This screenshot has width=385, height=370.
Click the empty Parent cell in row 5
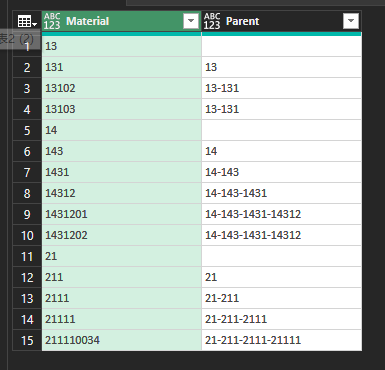[282, 130]
